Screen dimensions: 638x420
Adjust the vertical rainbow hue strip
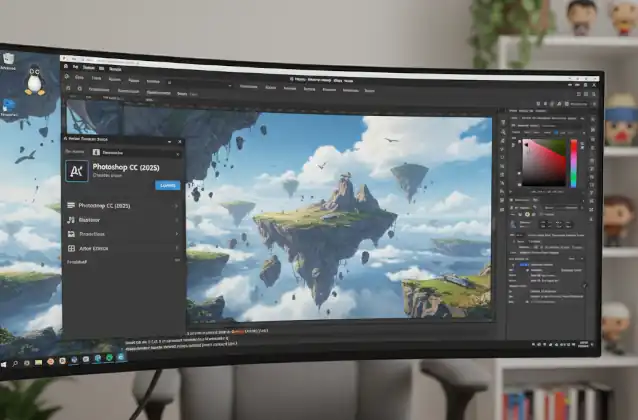(x=573, y=163)
